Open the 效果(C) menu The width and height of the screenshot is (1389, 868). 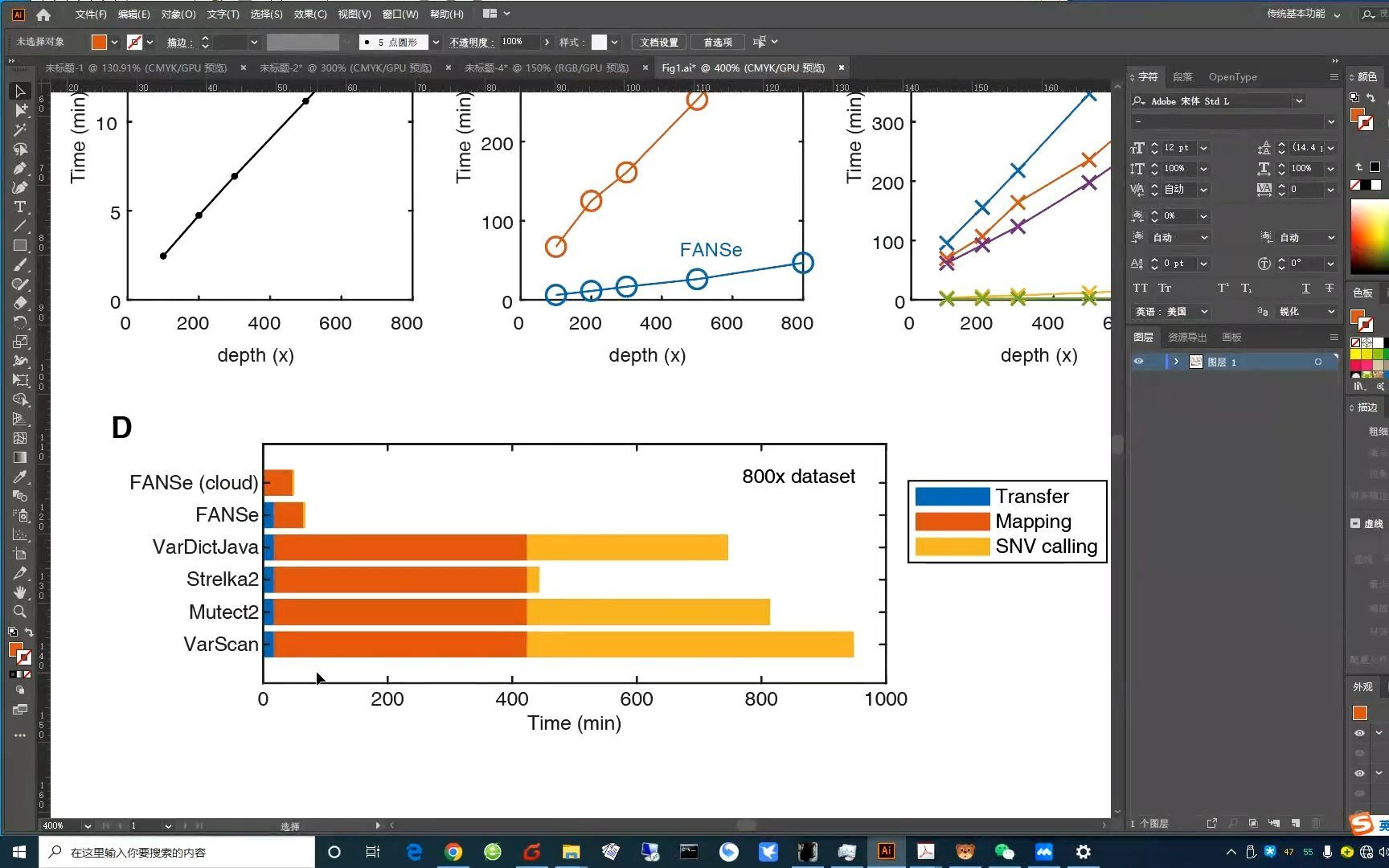coord(309,14)
